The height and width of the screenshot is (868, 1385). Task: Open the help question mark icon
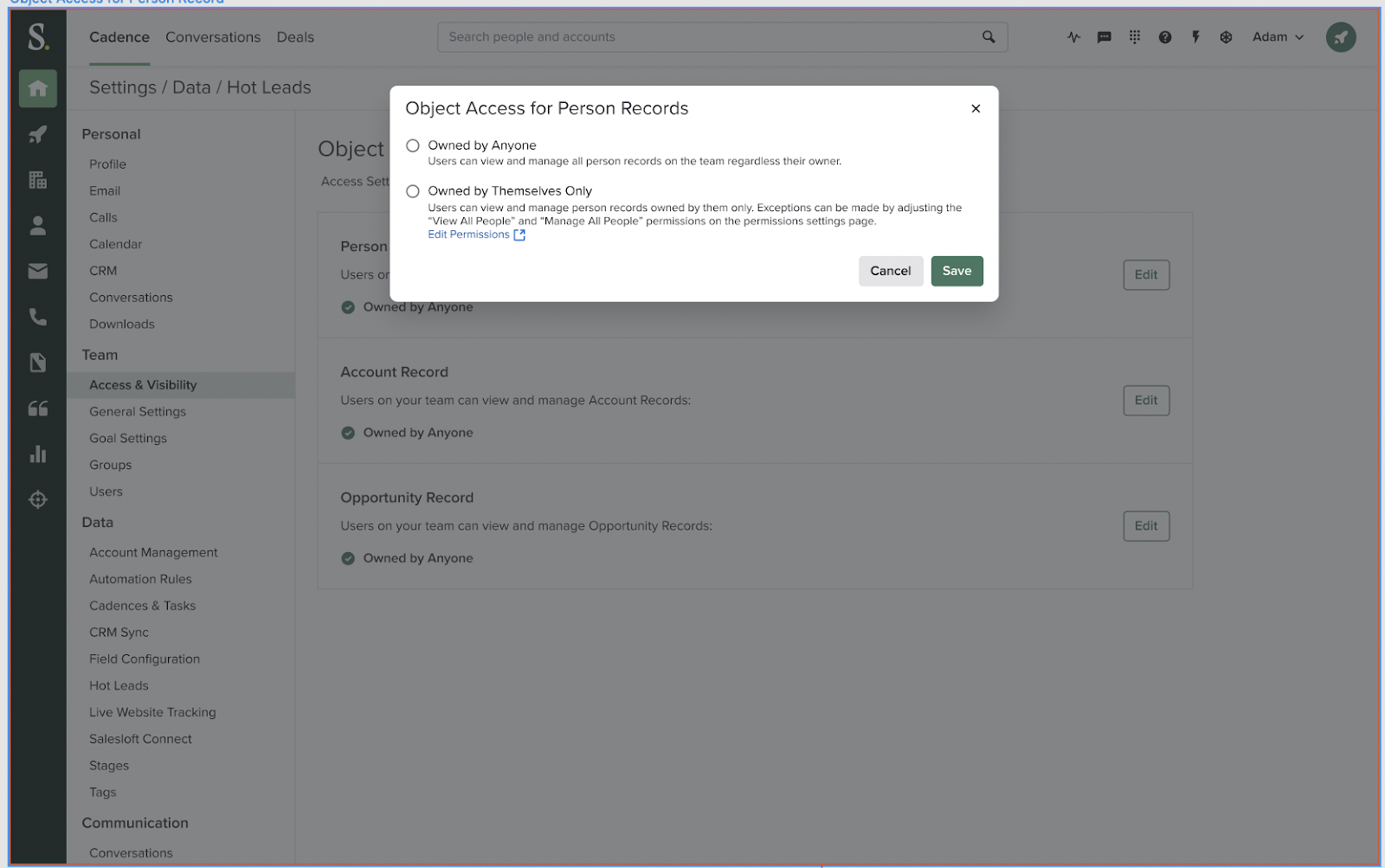pyautogui.click(x=1165, y=37)
